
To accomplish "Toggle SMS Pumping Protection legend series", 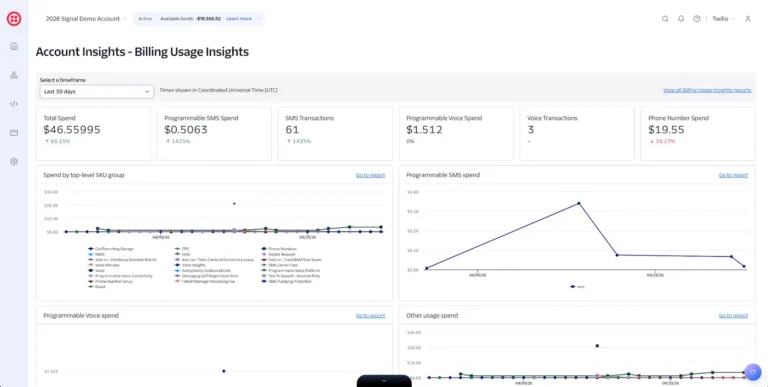I will pos(287,281).
